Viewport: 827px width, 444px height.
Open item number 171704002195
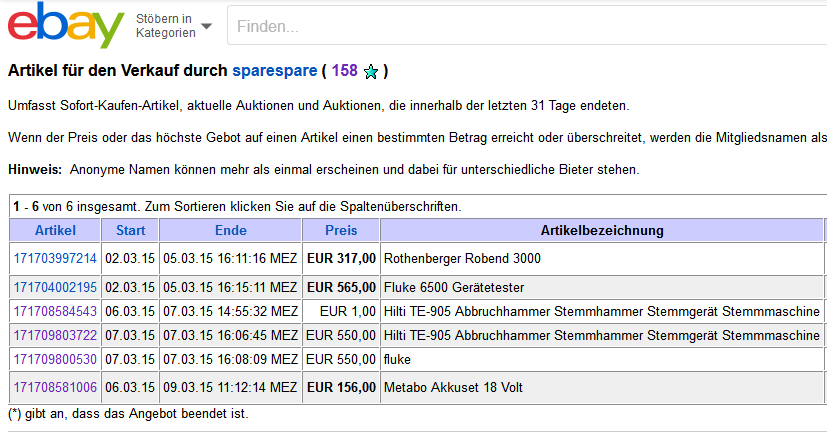[55, 287]
